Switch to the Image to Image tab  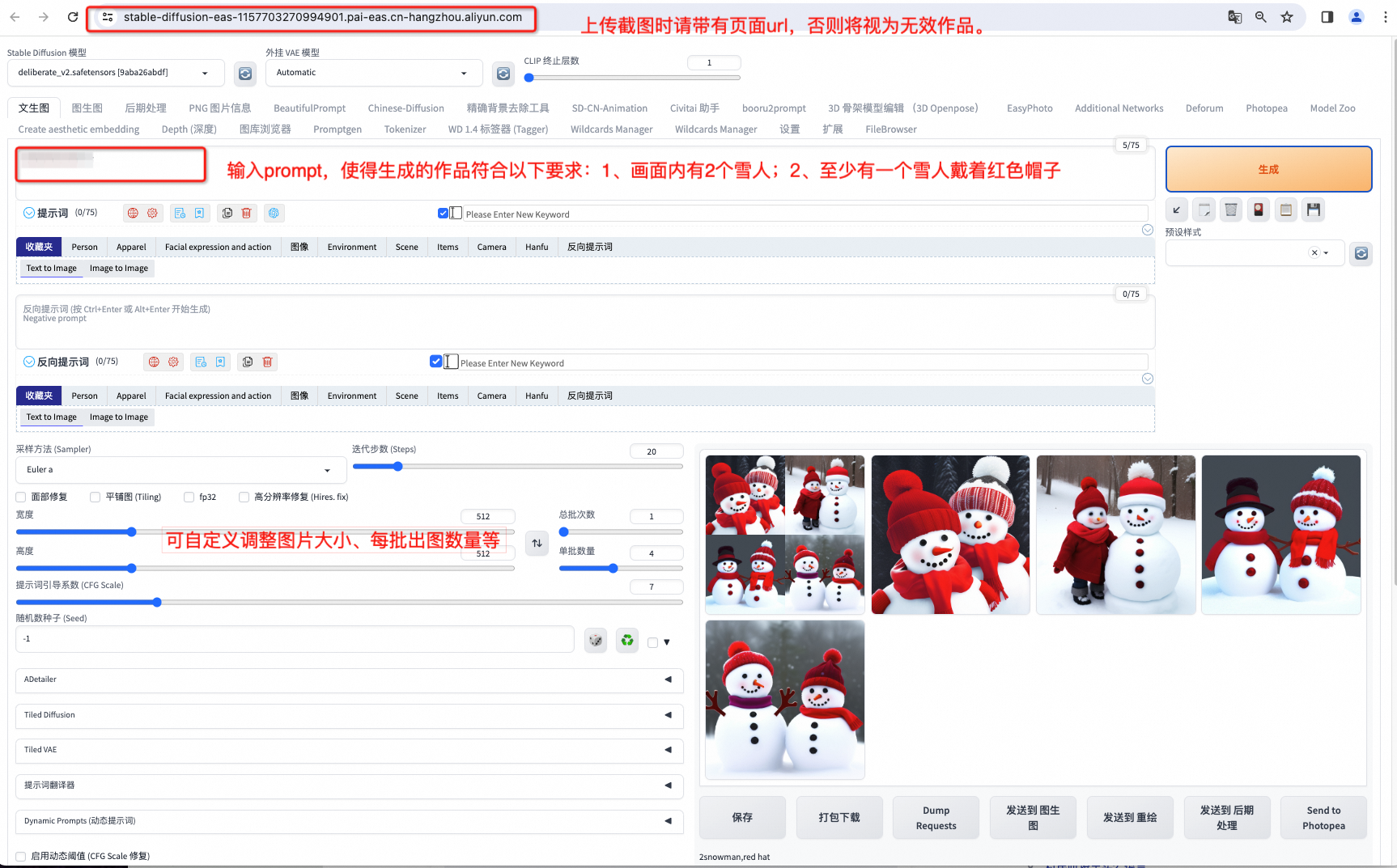118,268
